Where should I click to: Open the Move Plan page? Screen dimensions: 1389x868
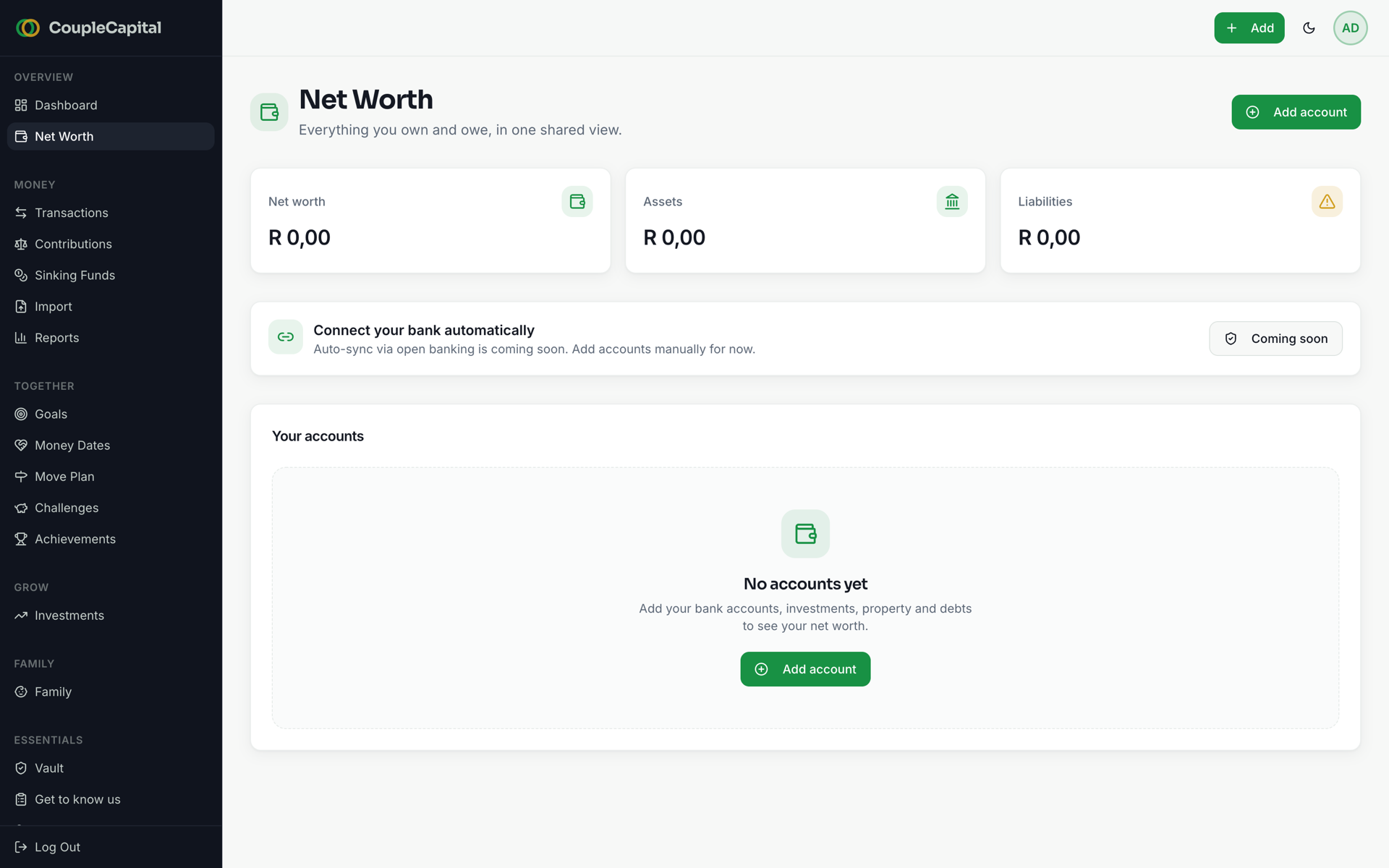pos(111,476)
